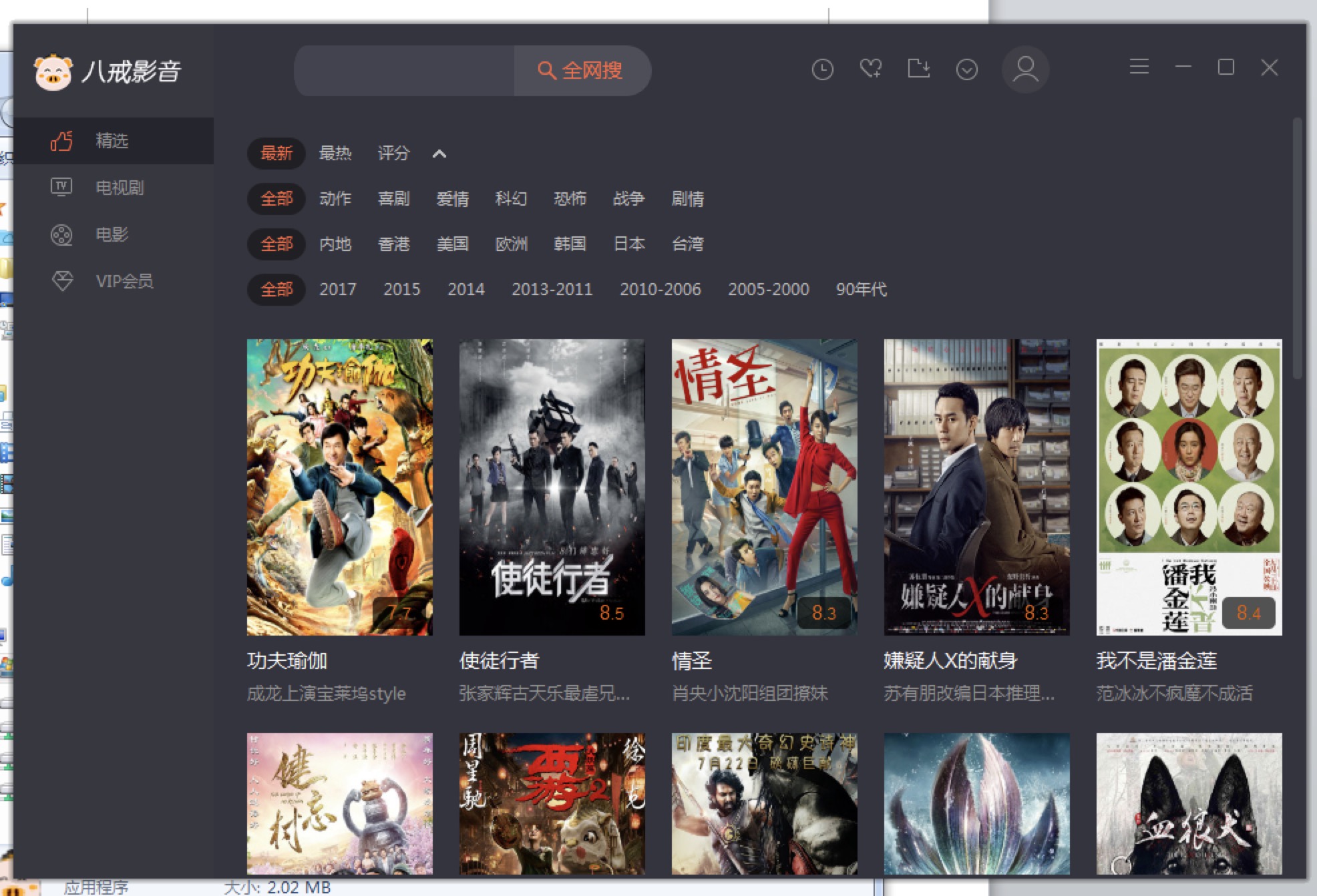The height and width of the screenshot is (896, 1317).
Task: Focus the search input field
Action: pos(405,70)
